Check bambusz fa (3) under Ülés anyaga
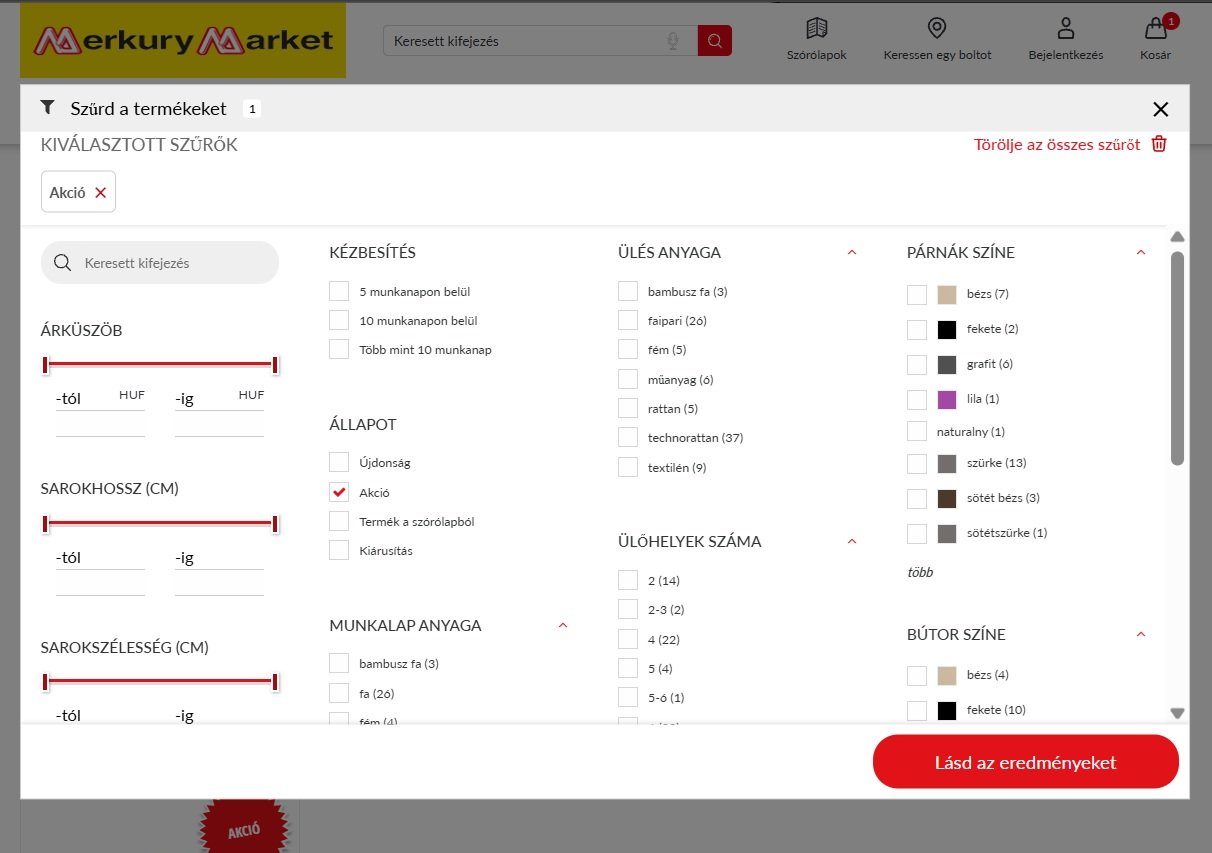 (x=628, y=291)
